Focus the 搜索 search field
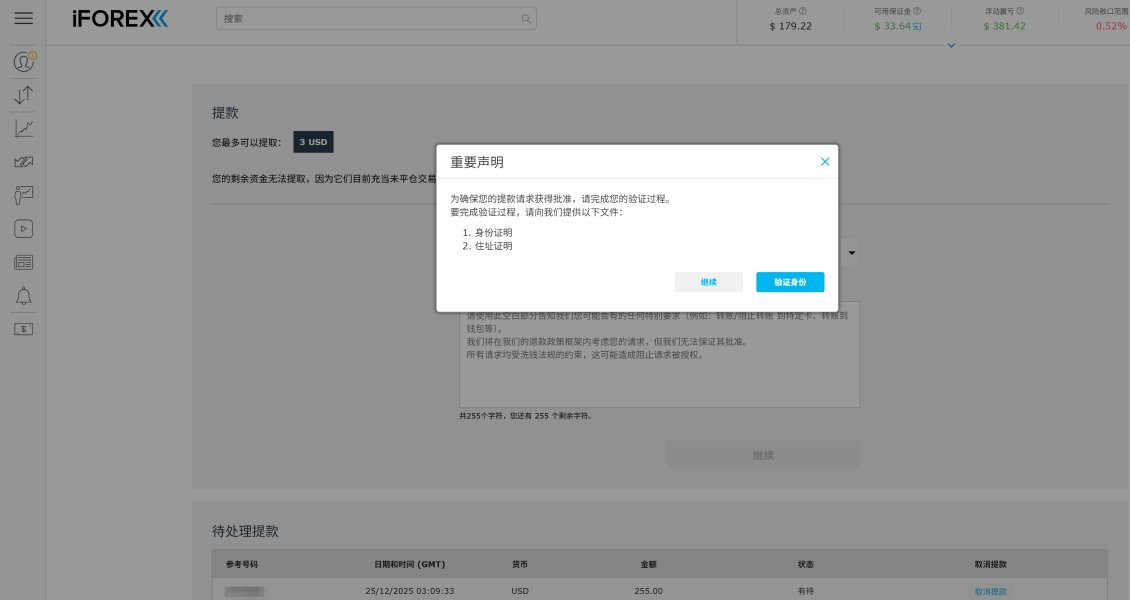This screenshot has width=1130, height=600. pos(375,19)
